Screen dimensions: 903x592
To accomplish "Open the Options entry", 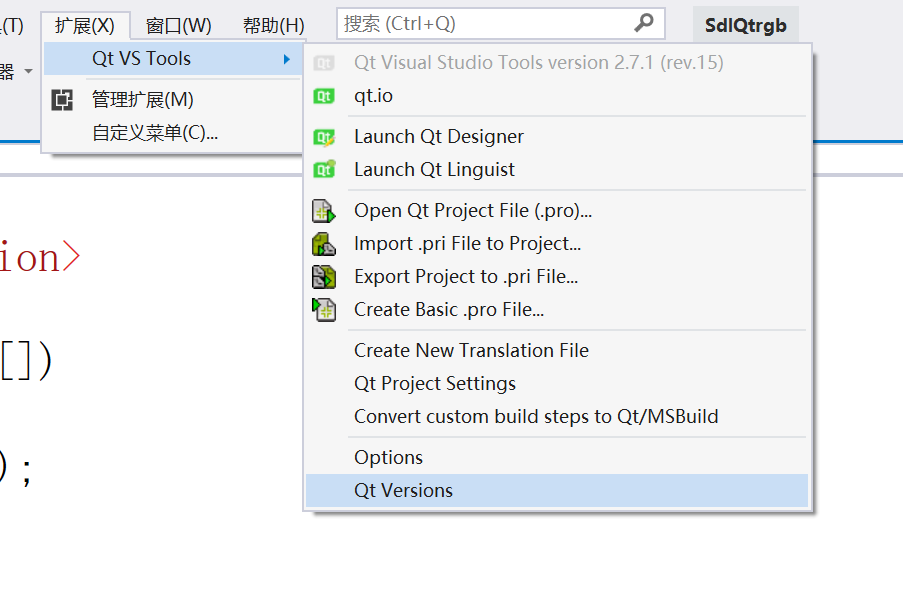I will click(388, 457).
